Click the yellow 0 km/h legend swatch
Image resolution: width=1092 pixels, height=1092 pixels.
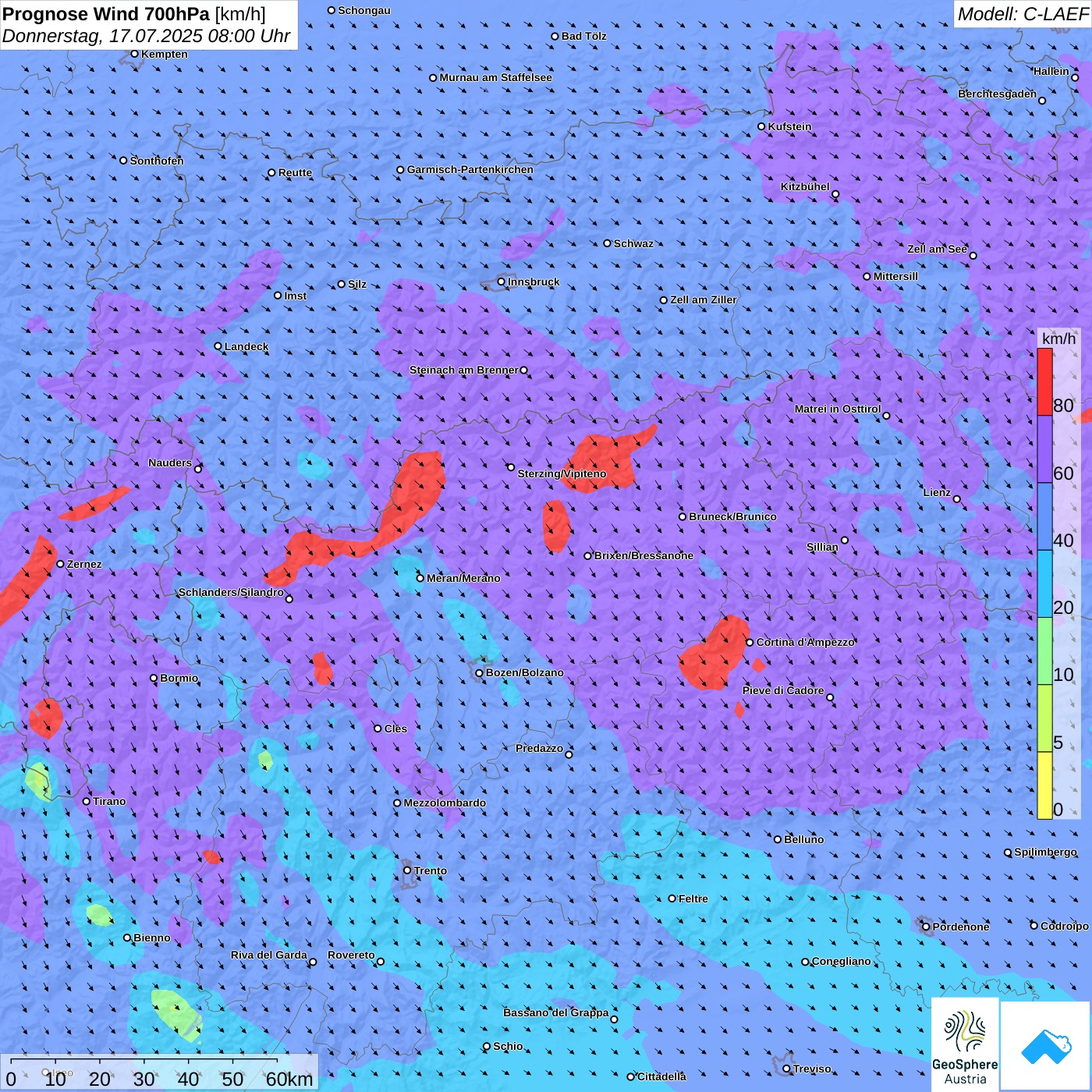click(1044, 785)
